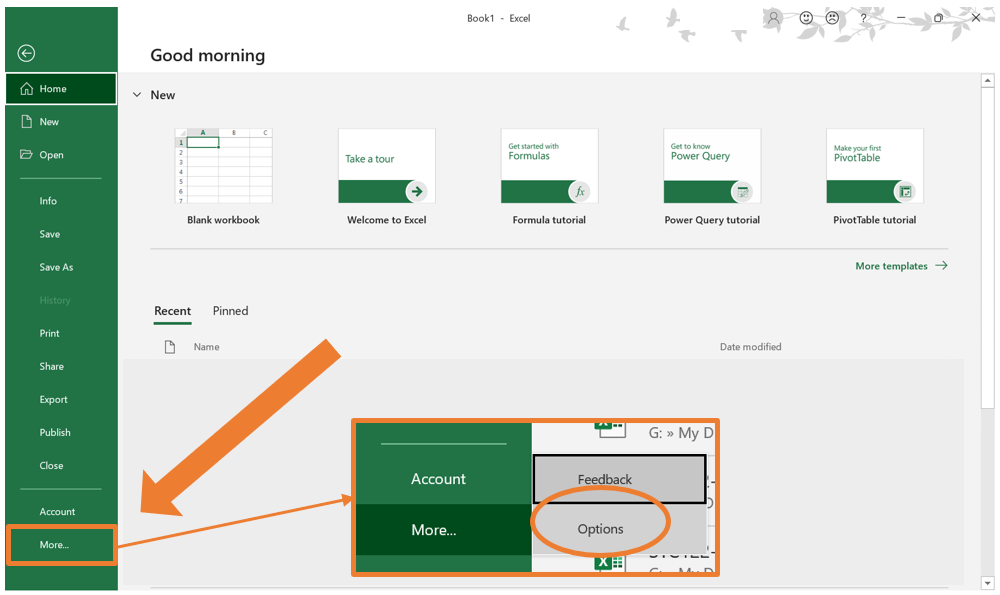Send a frown with the sad face icon
Image resolution: width=1000 pixels, height=595 pixels.
[x=832, y=18]
